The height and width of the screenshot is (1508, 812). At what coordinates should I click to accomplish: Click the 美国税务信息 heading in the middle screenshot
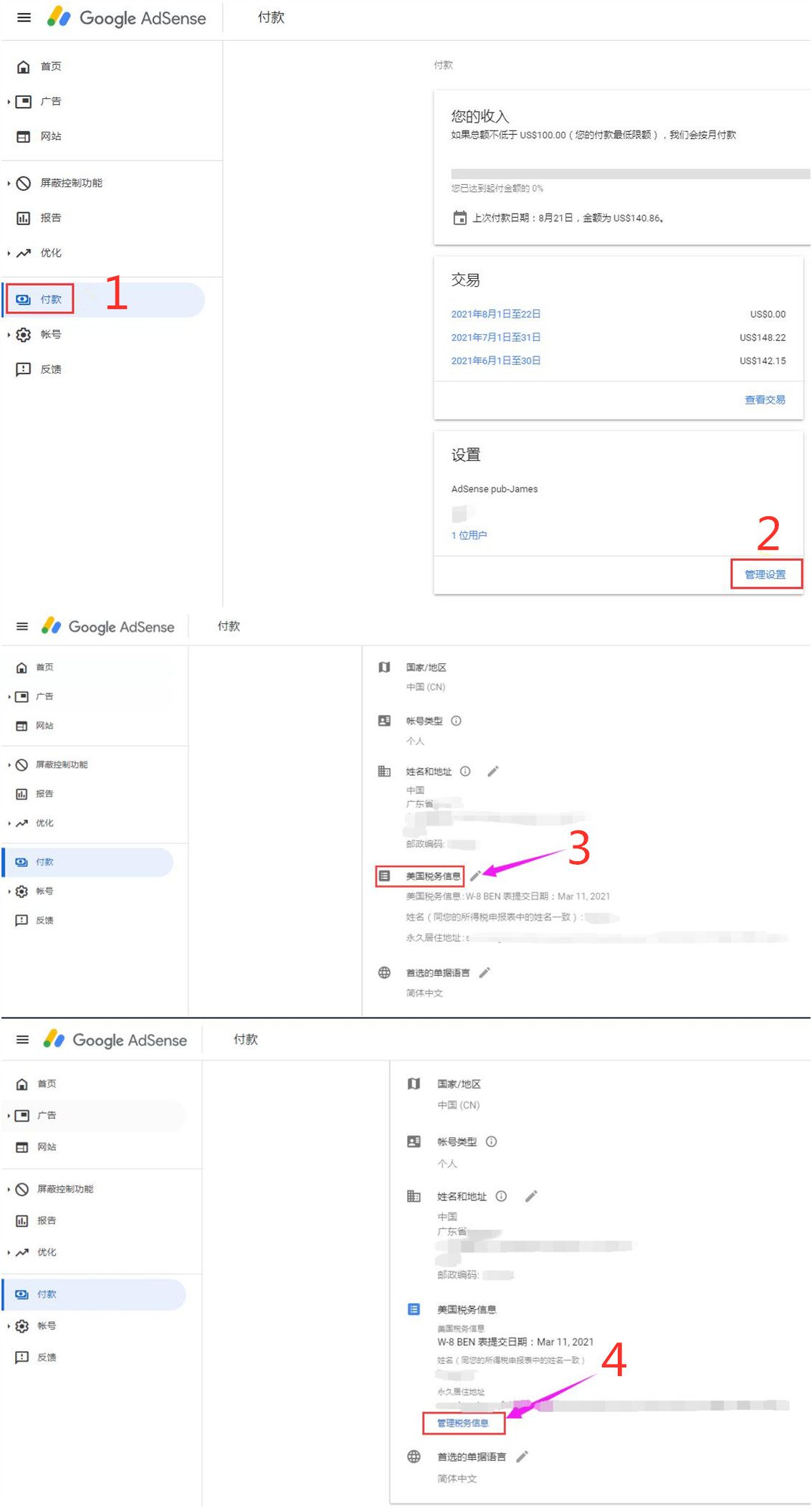(433, 876)
